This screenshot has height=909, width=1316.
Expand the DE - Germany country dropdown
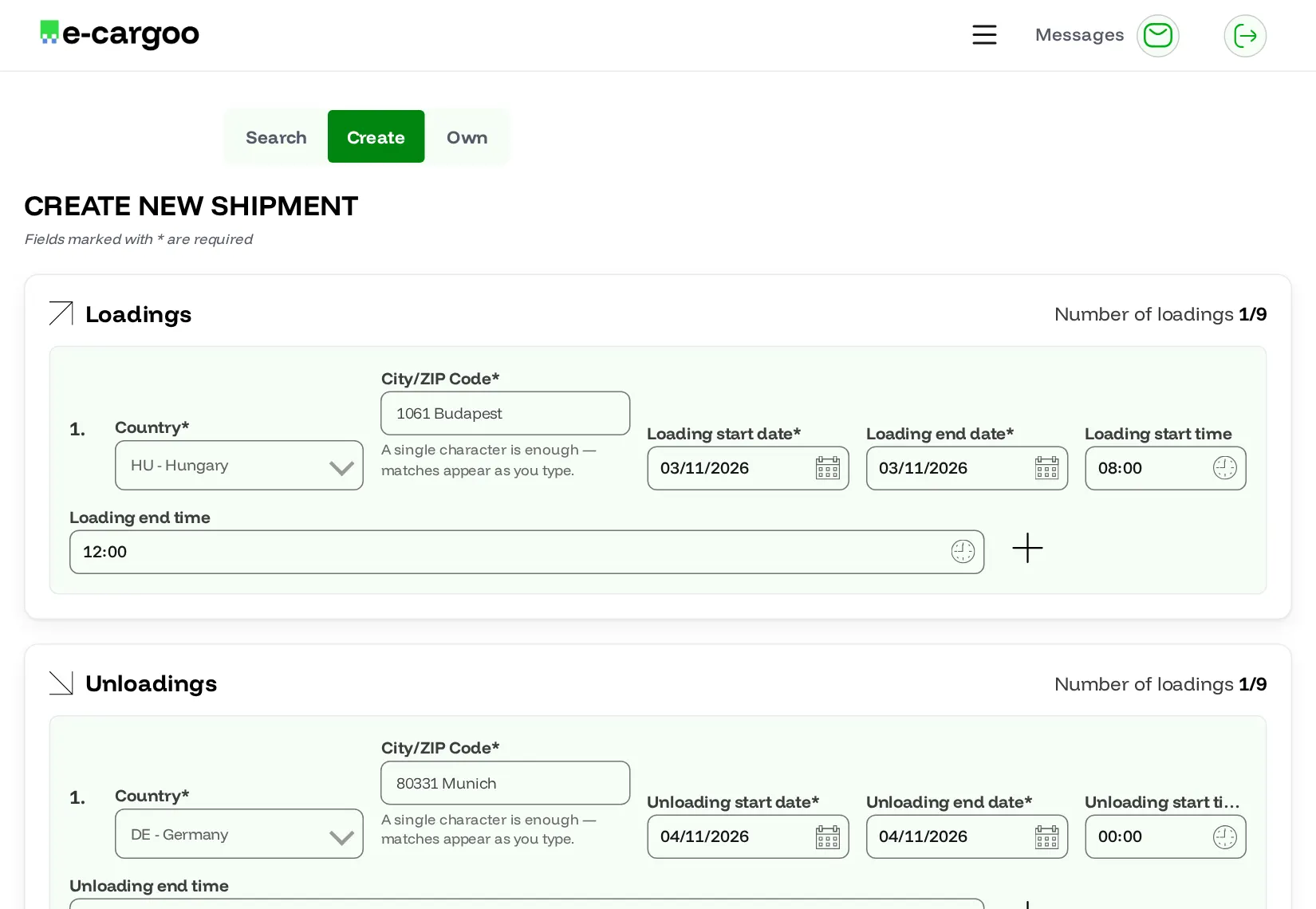(239, 834)
